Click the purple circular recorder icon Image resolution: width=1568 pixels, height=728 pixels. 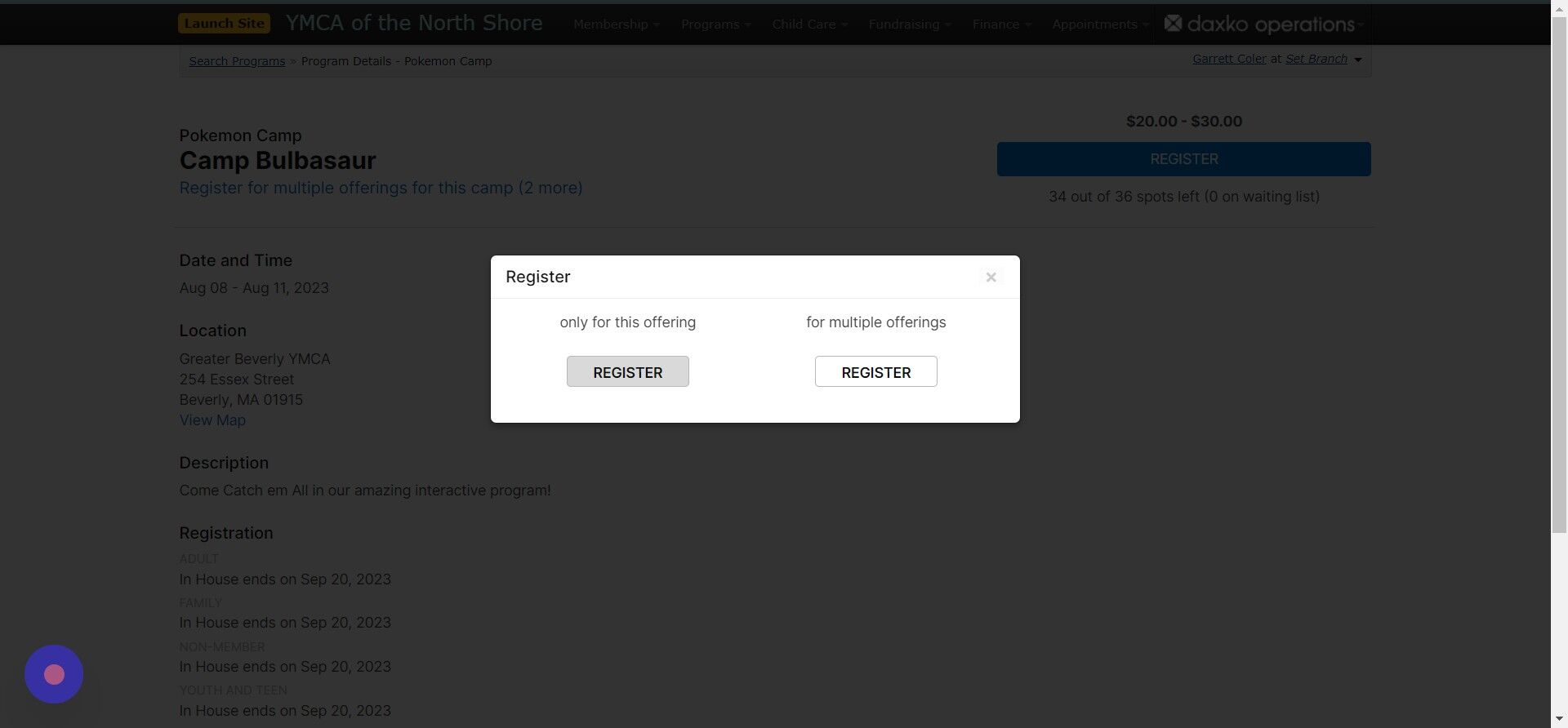point(54,674)
